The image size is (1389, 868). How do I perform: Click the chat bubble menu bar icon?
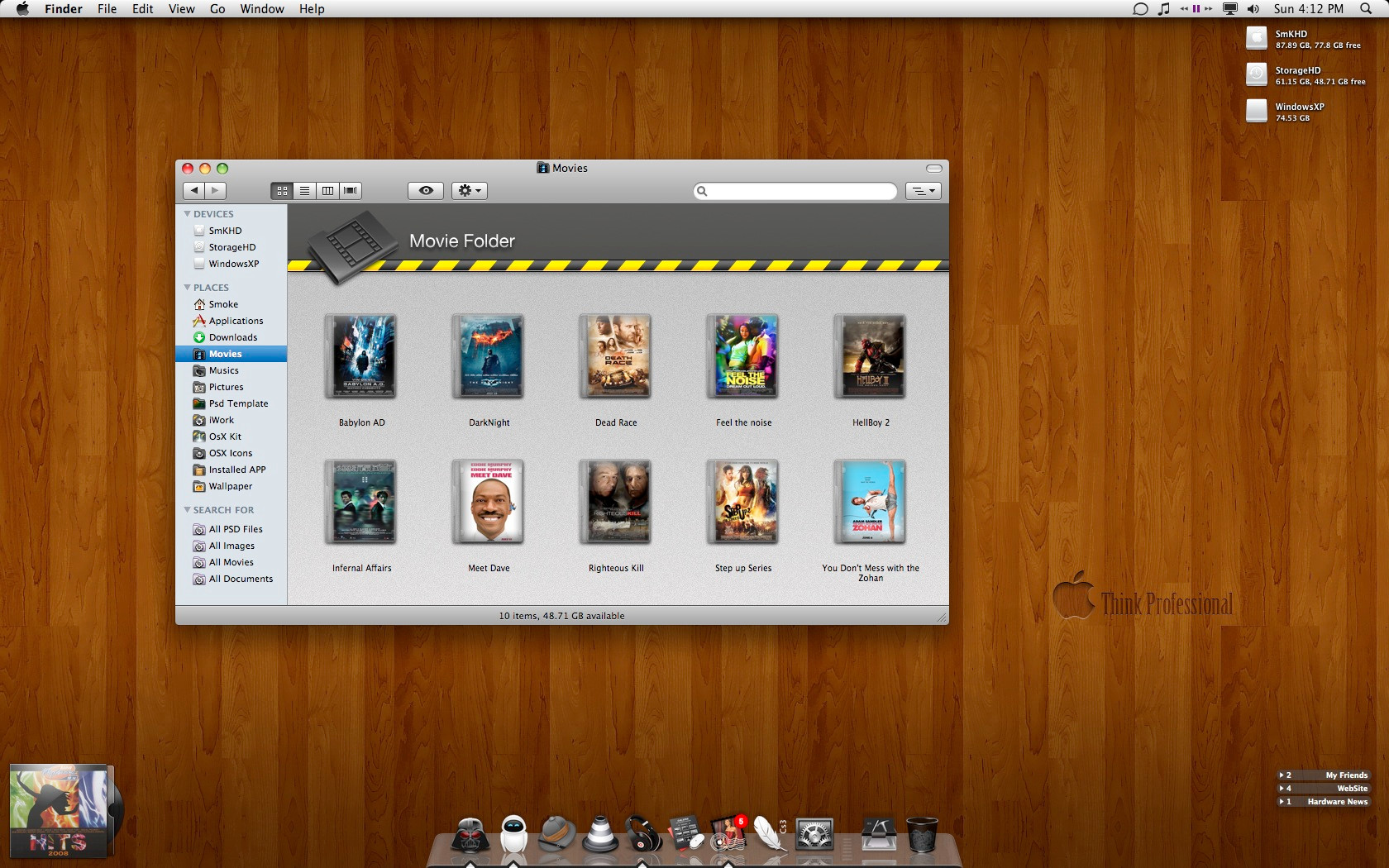pos(1140,9)
